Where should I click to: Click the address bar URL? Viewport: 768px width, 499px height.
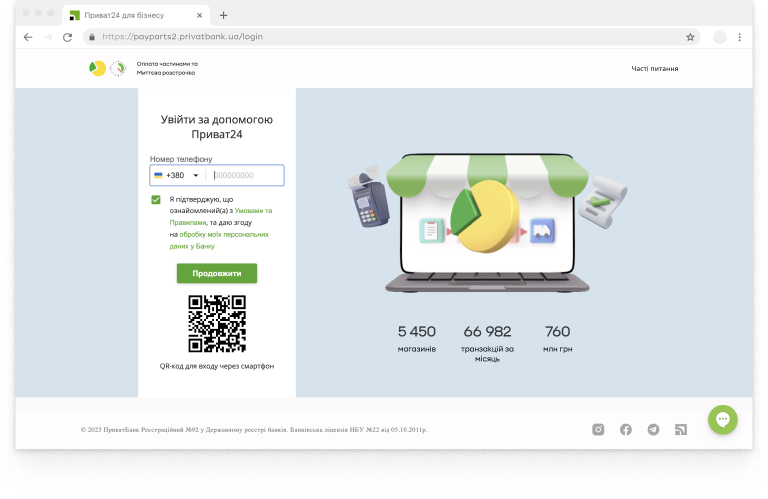click(182, 37)
